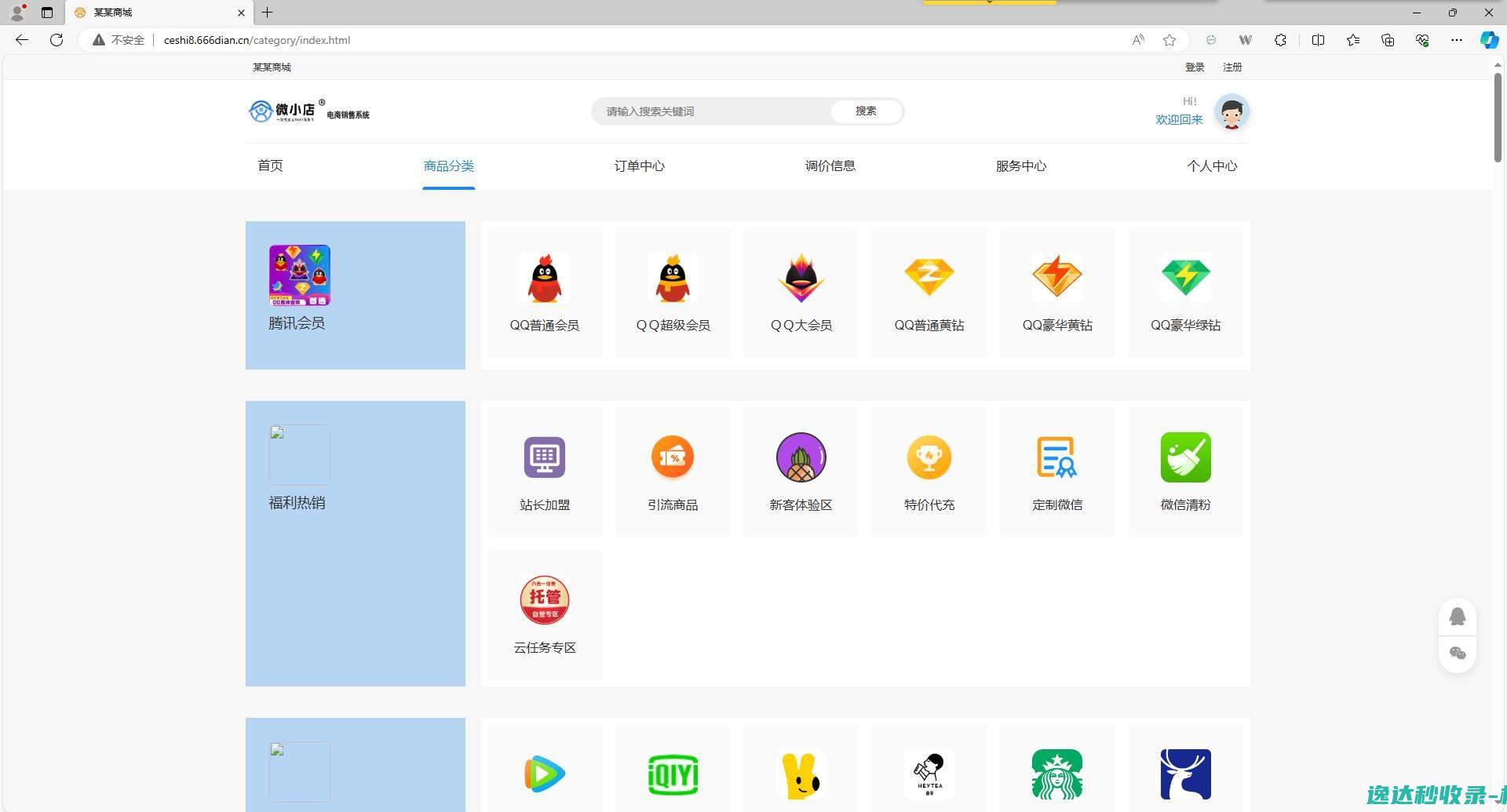Open browser settings and more menu
This screenshot has width=1507, height=812.
click(1456, 40)
